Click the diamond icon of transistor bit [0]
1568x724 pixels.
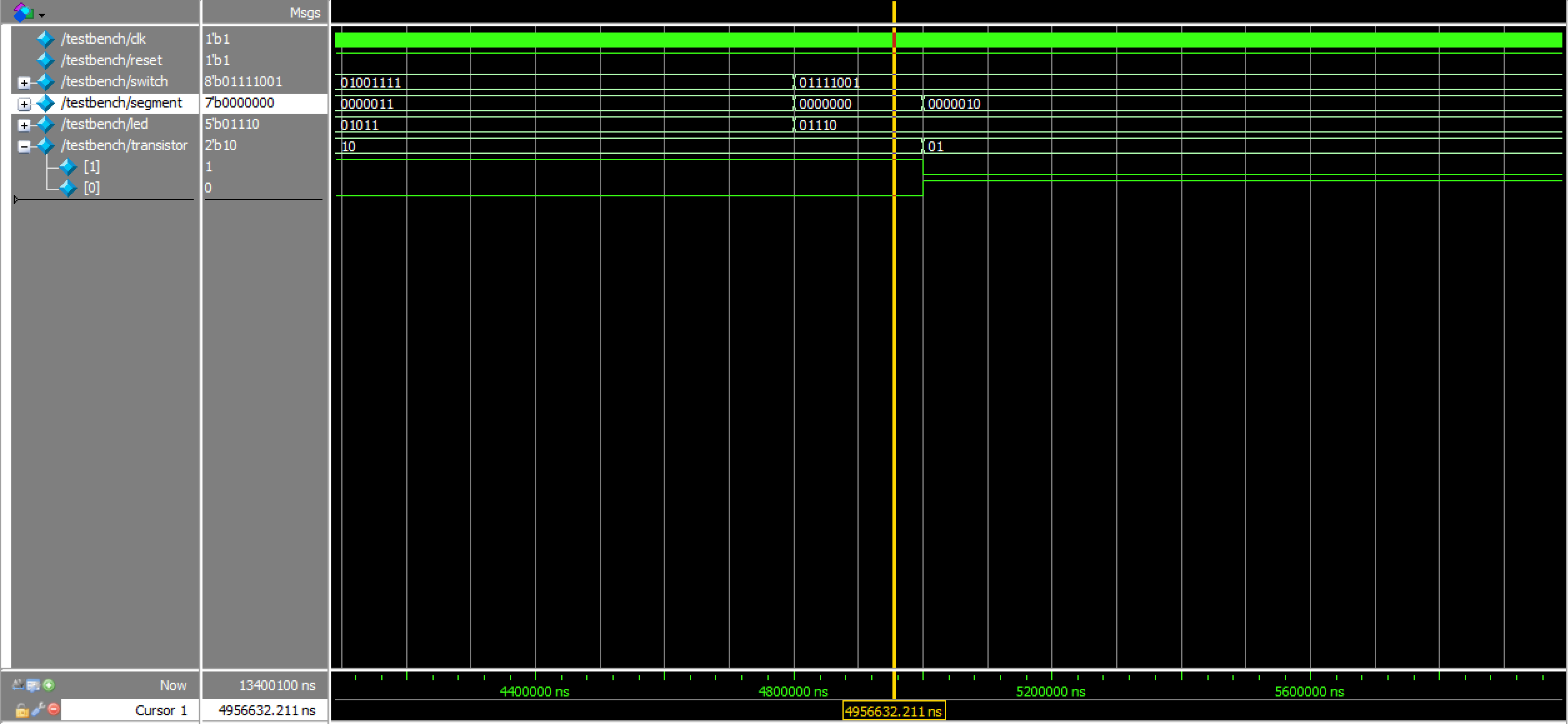click(x=67, y=188)
